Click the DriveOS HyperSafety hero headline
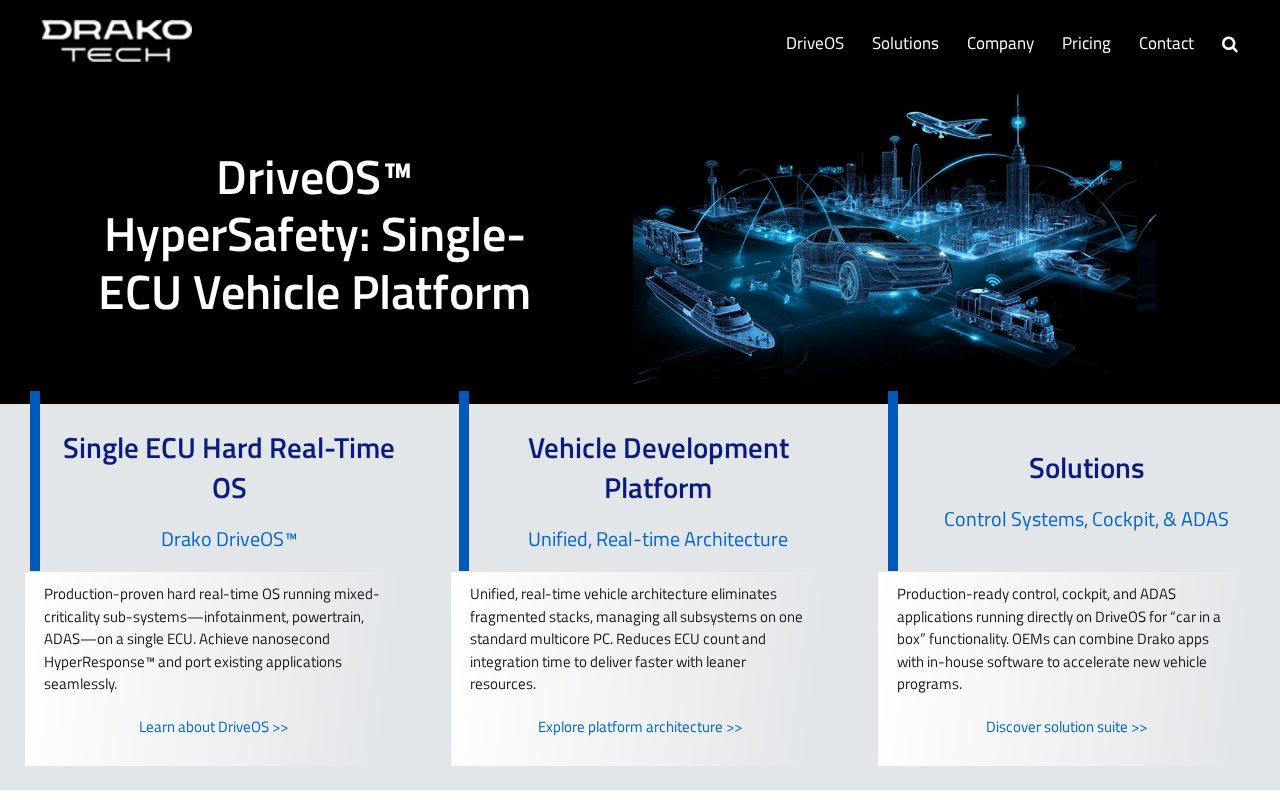Viewport: 1280px width, 800px height. pos(315,235)
